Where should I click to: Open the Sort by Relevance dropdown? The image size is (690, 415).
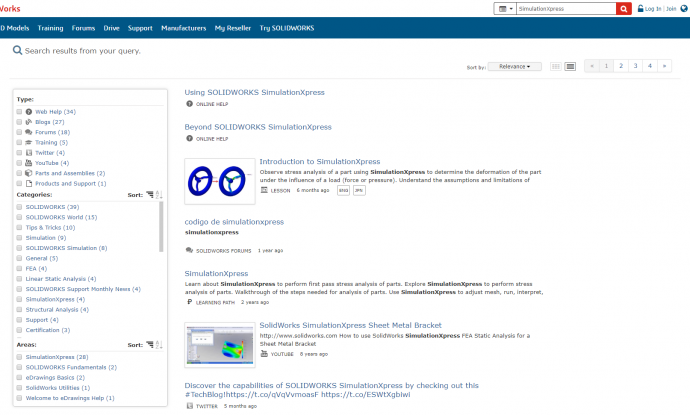click(x=514, y=66)
